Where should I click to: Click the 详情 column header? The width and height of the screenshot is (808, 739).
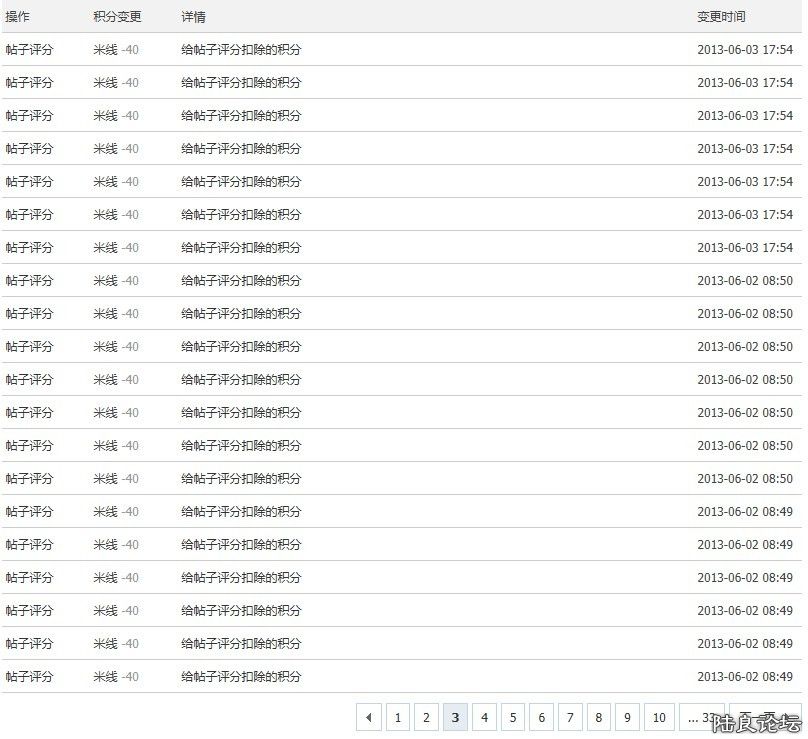[192, 16]
